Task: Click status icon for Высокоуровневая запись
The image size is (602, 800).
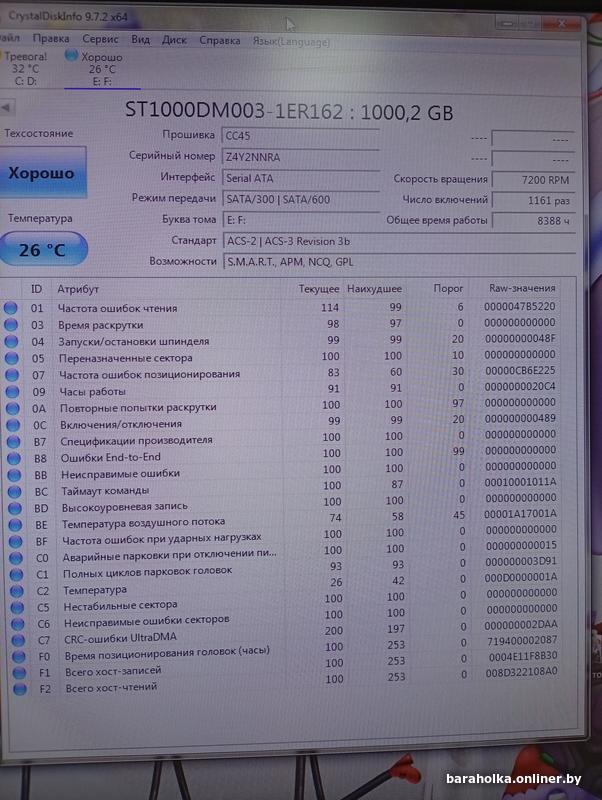Action: (x=15, y=508)
